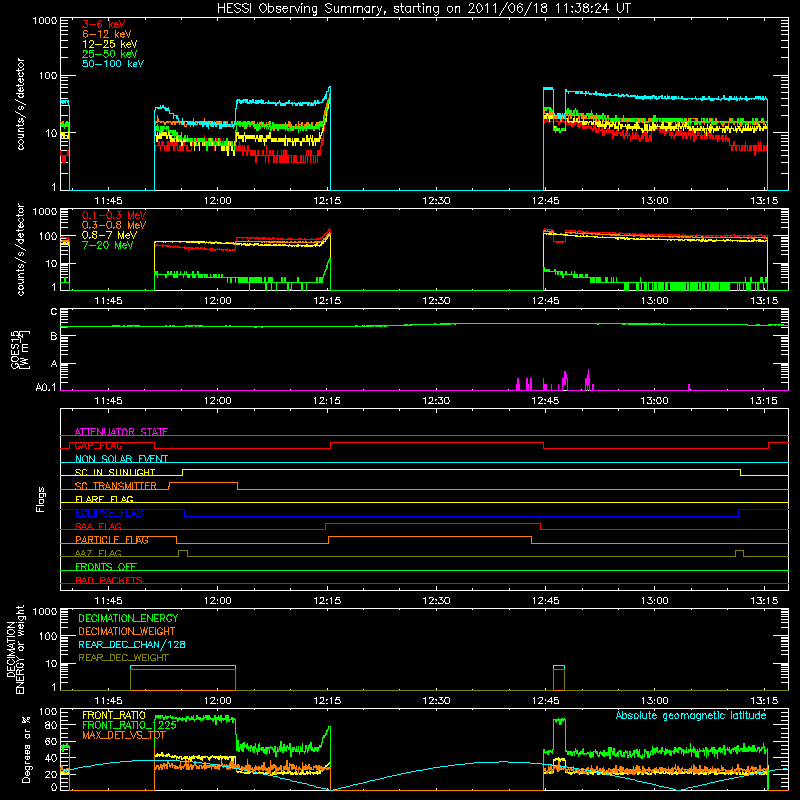Select the blue ECLIPSE_FLAG label
Screen dimensions: 800x800
click(x=109, y=513)
